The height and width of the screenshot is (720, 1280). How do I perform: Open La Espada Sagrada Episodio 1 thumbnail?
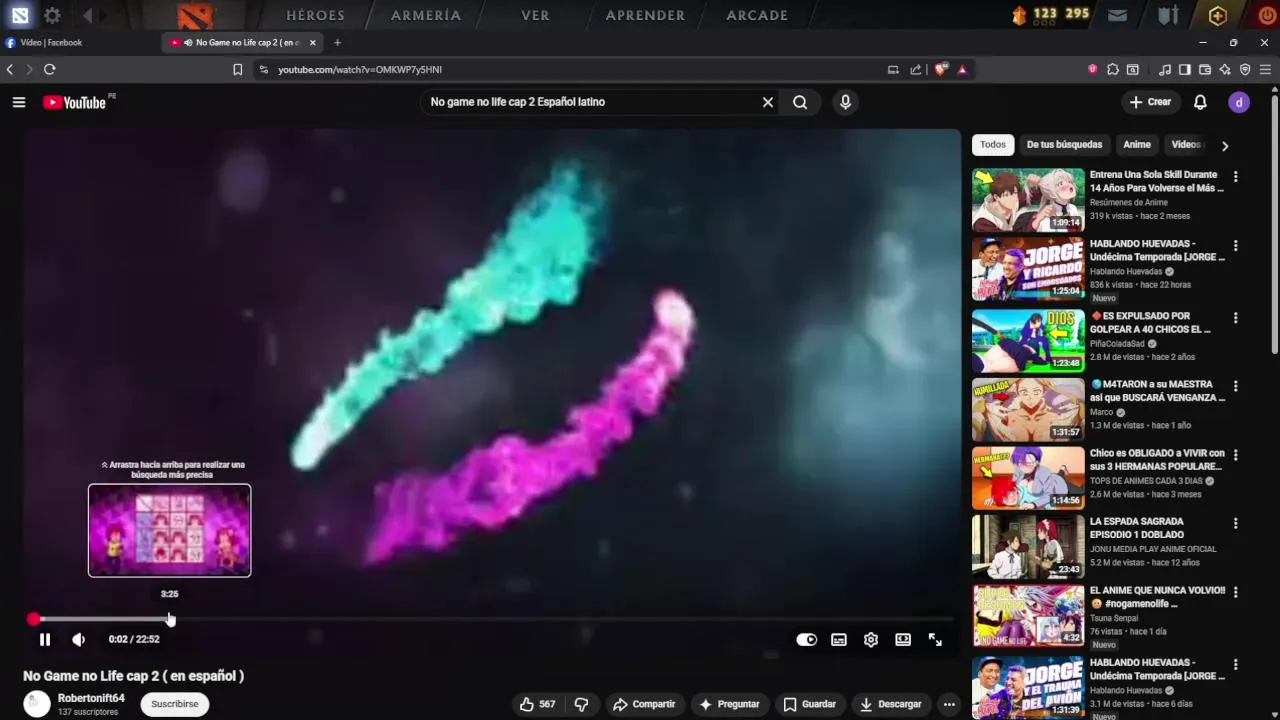coord(1028,546)
